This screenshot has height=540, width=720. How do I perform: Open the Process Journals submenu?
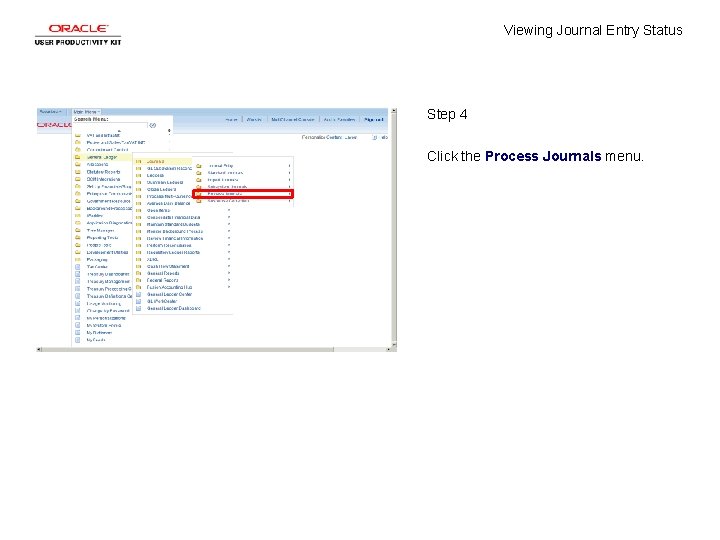pyautogui.click(x=243, y=194)
